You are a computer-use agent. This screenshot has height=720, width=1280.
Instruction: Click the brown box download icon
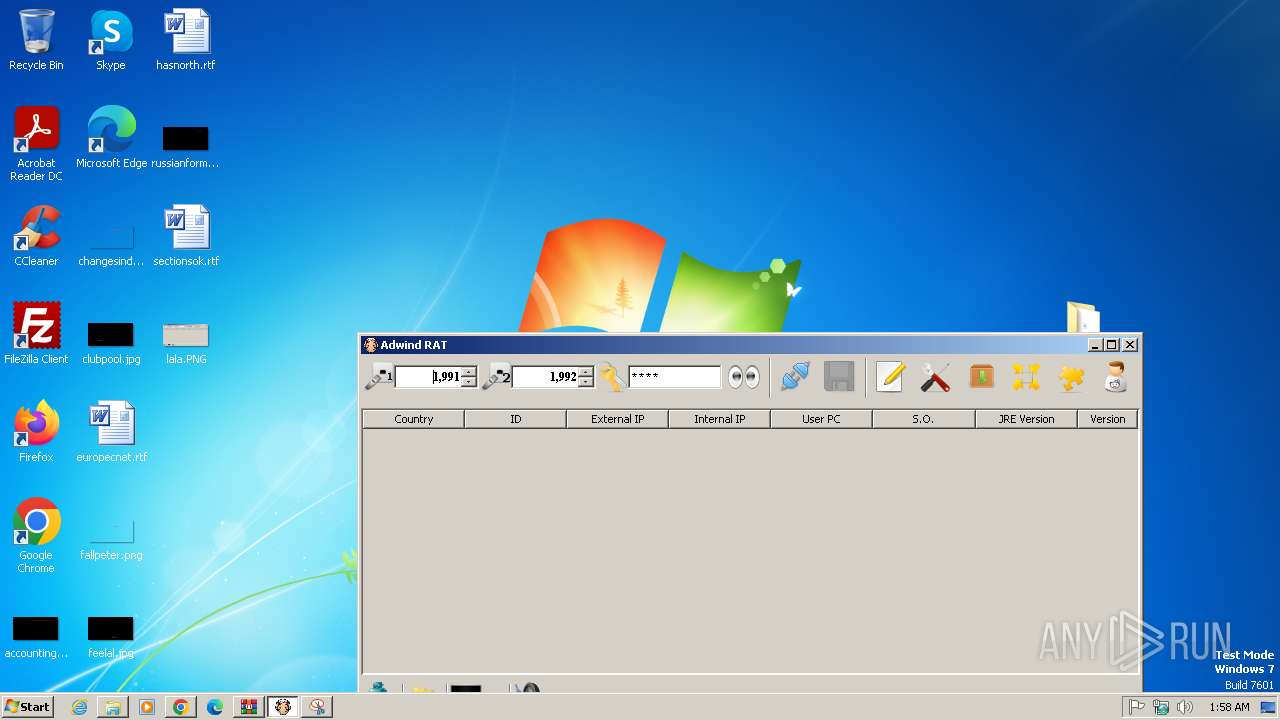pyautogui.click(x=982, y=377)
